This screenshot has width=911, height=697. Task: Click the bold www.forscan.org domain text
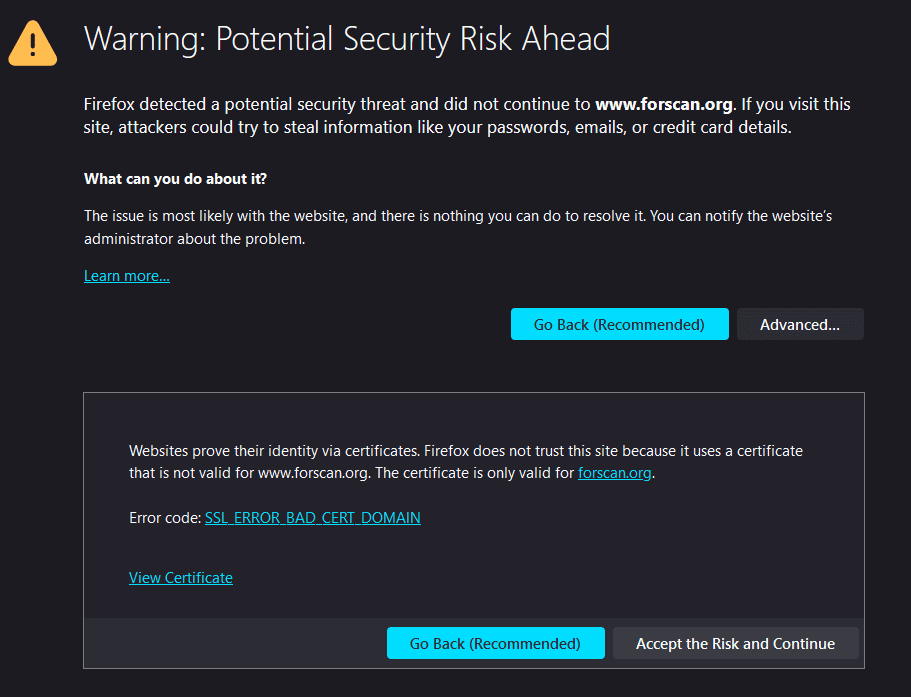[664, 104]
